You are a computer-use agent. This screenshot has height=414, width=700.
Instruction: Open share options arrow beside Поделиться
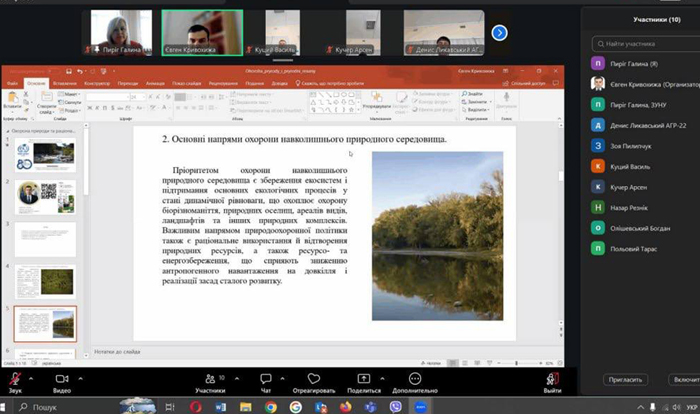[x=382, y=379]
